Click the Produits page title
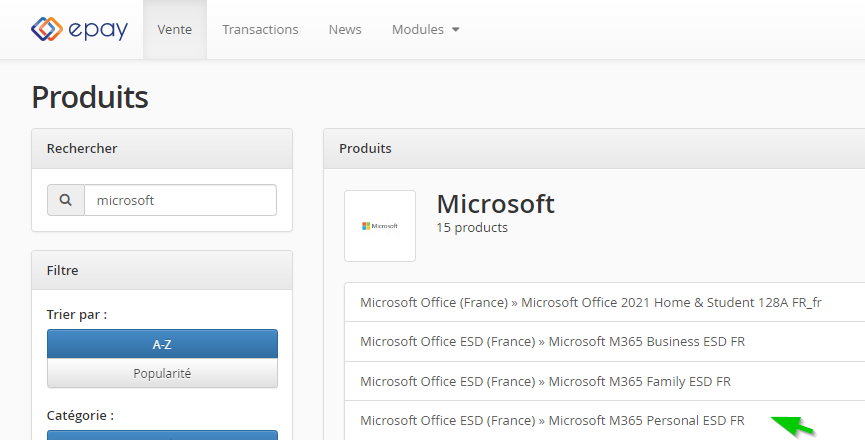Screen dimensions: 865x440 point(90,97)
